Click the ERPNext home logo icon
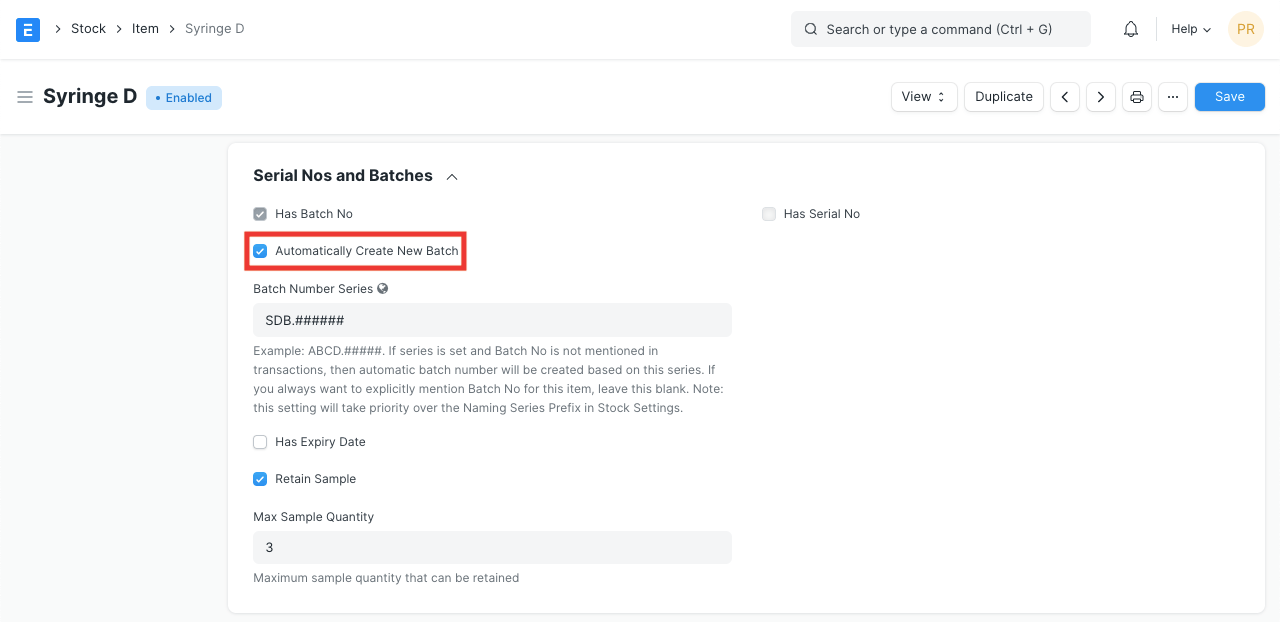This screenshot has width=1280, height=622. click(x=28, y=29)
